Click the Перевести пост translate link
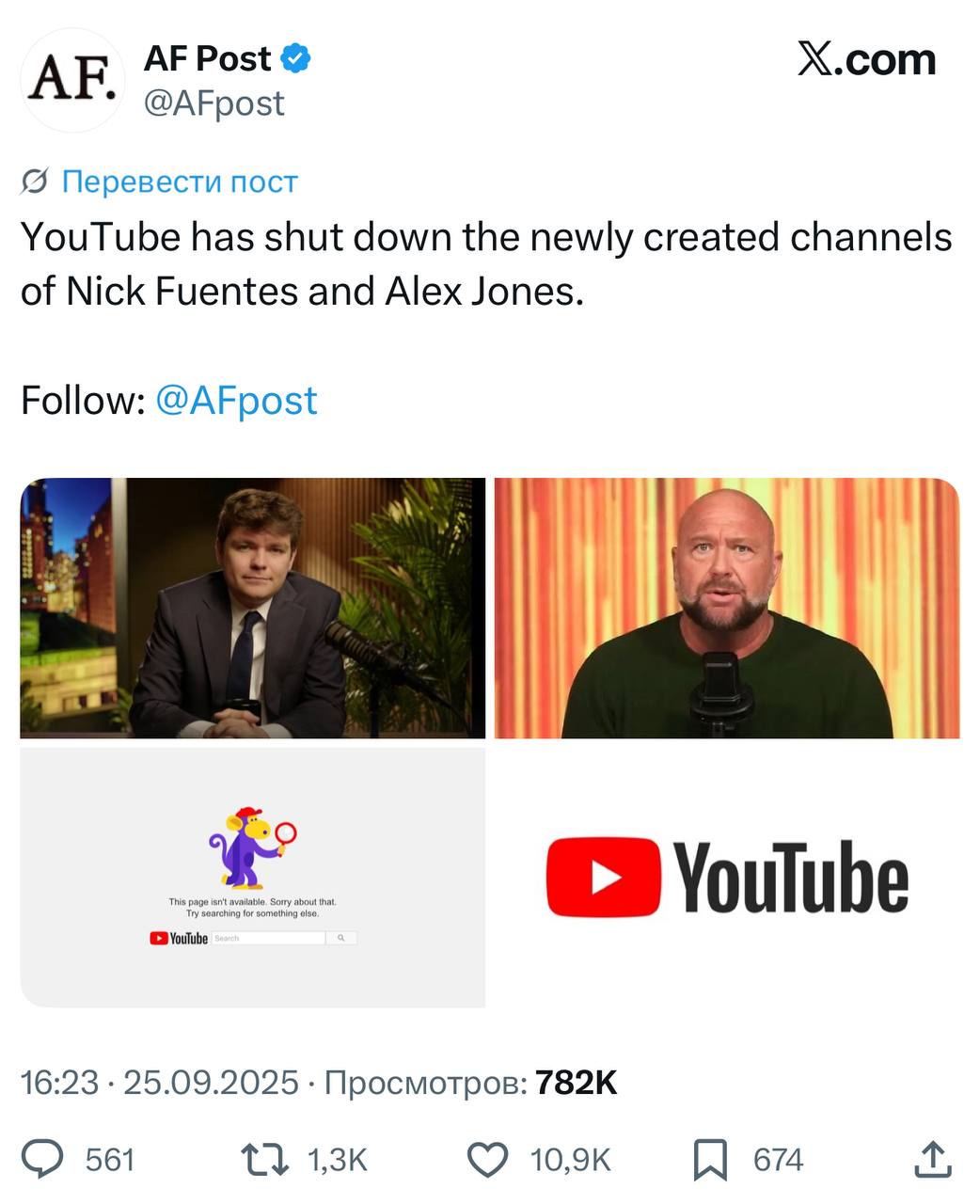The width and height of the screenshot is (980, 1204). click(x=180, y=182)
